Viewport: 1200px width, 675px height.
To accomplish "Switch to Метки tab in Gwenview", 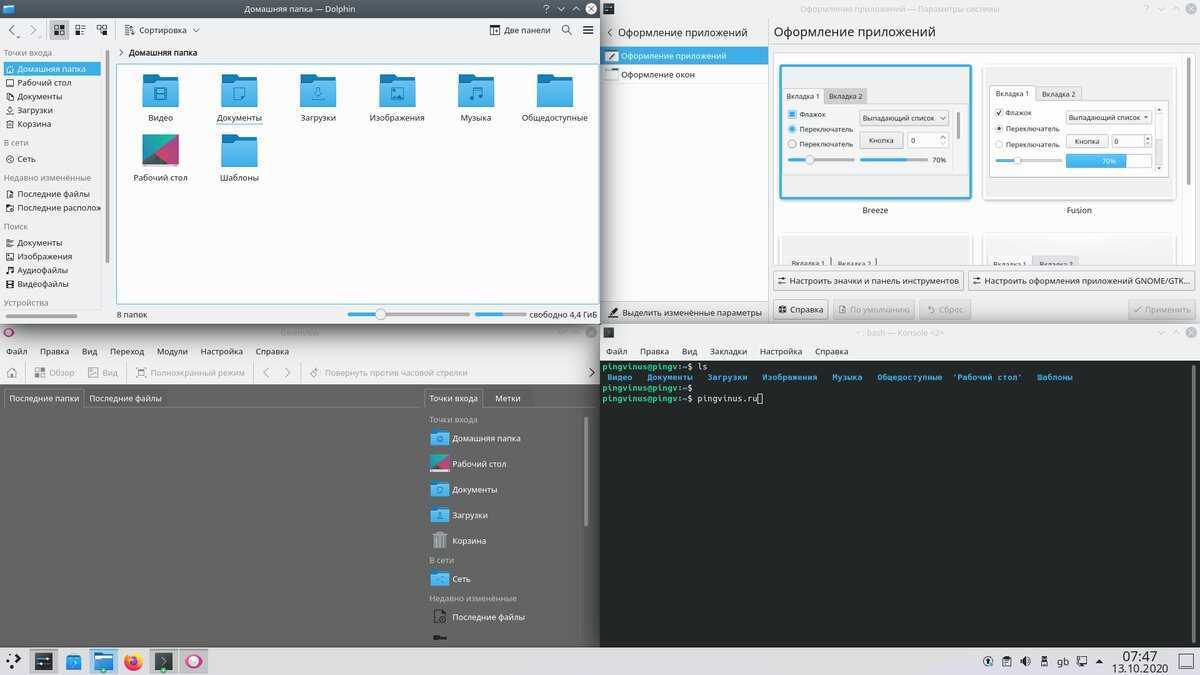I will [x=507, y=398].
